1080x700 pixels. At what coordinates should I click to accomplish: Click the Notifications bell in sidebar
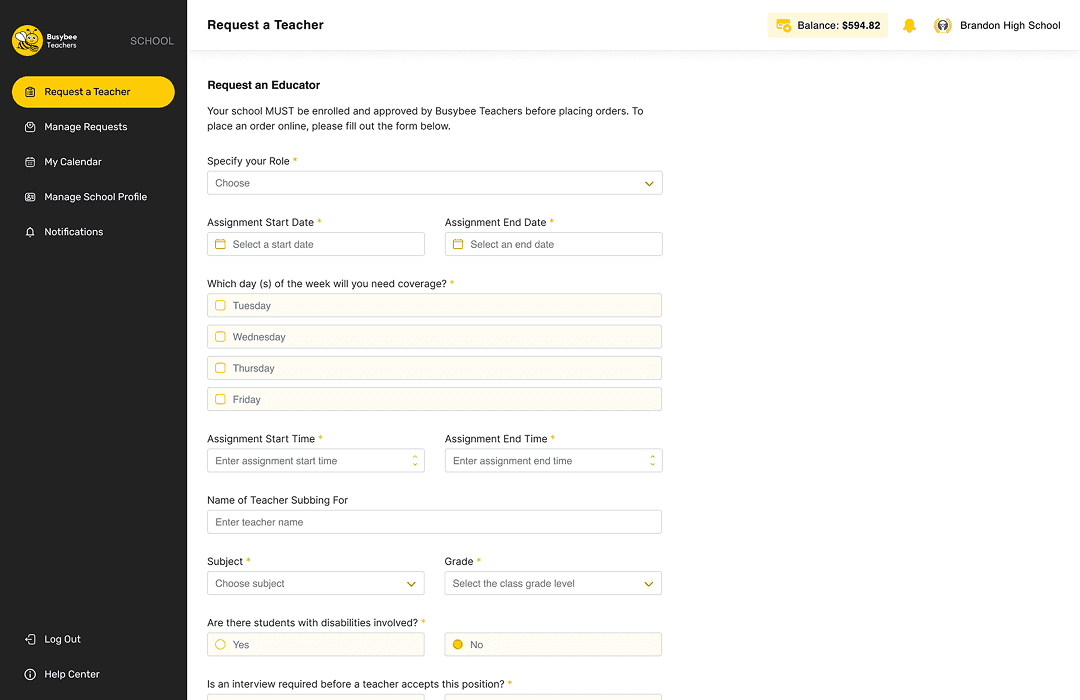28,231
